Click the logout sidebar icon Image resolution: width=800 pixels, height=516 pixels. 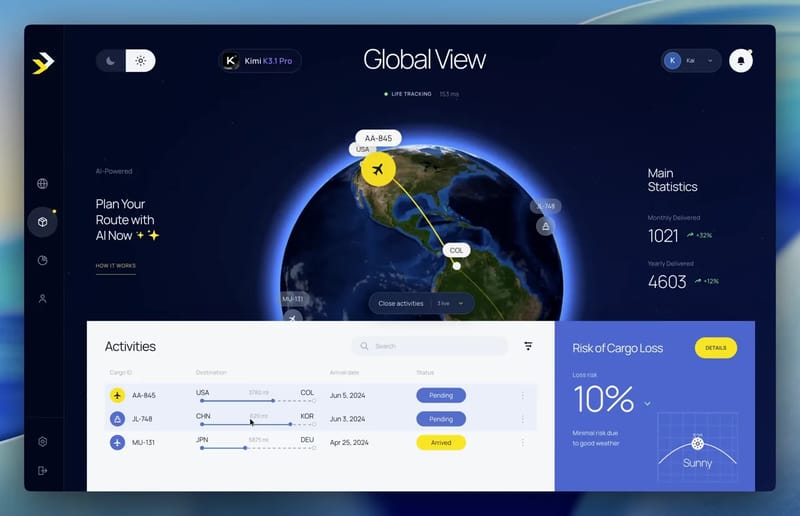point(42,471)
